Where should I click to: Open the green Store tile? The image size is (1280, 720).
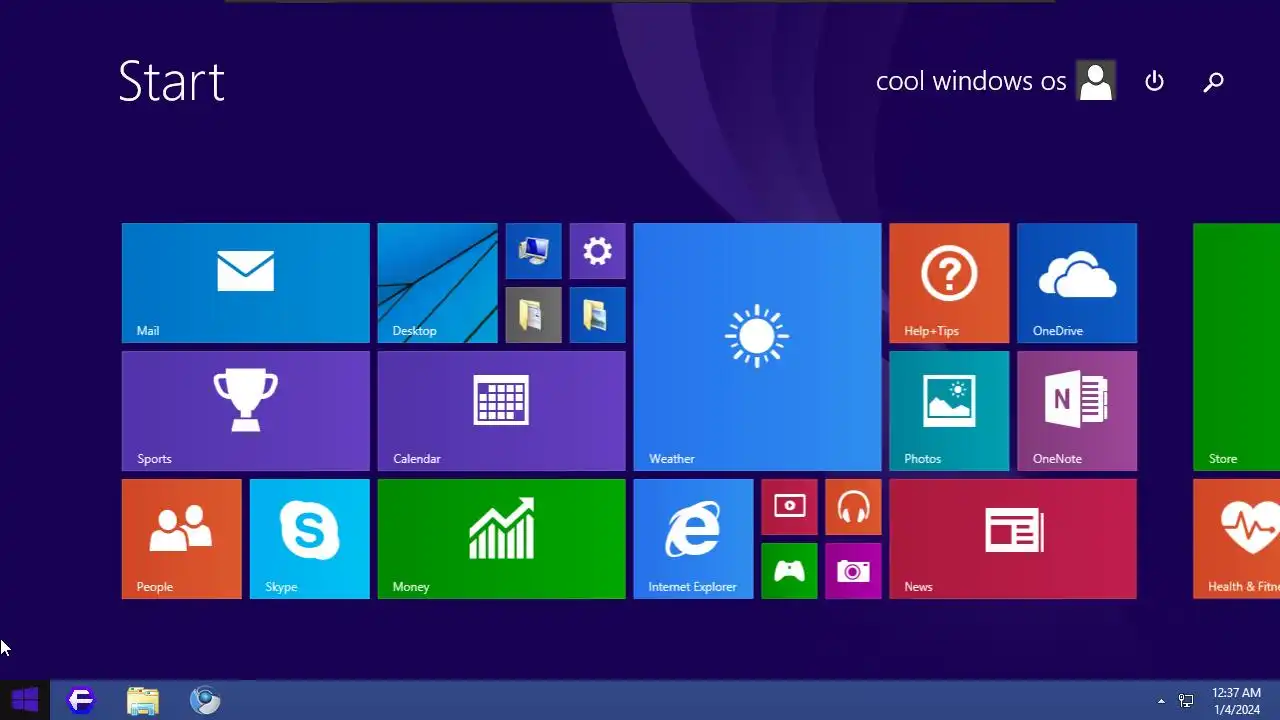tap(1237, 347)
